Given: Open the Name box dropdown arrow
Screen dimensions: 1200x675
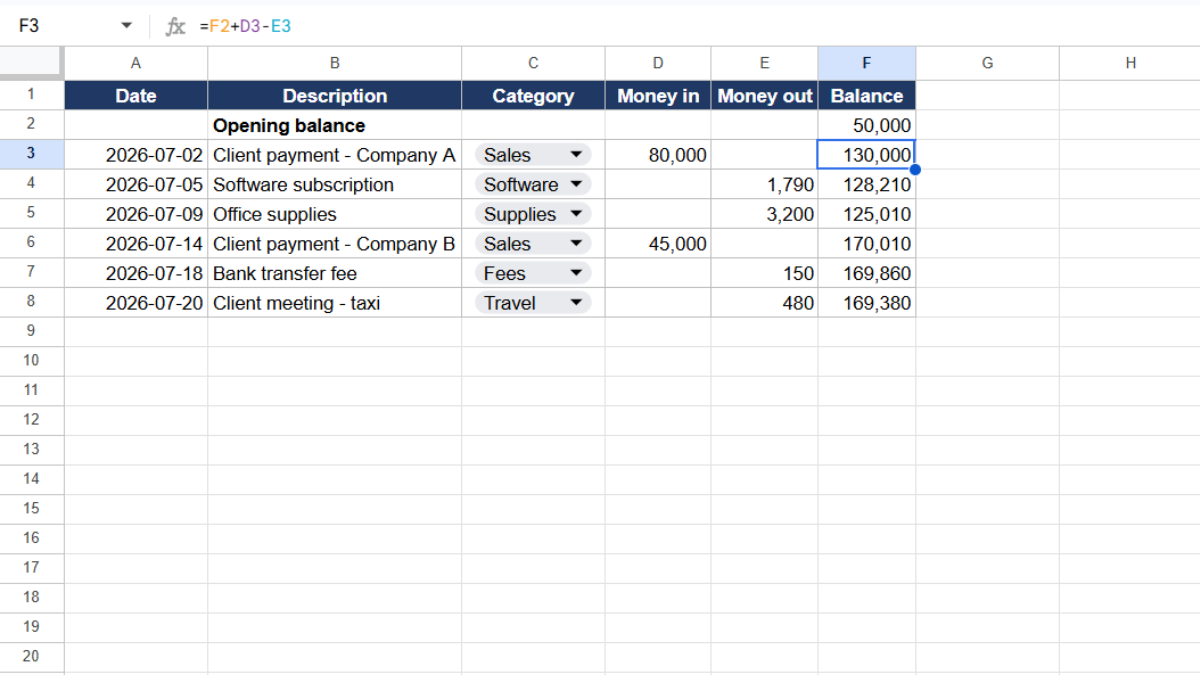Looking at the screenshot, I should click(x=126, y=27).
